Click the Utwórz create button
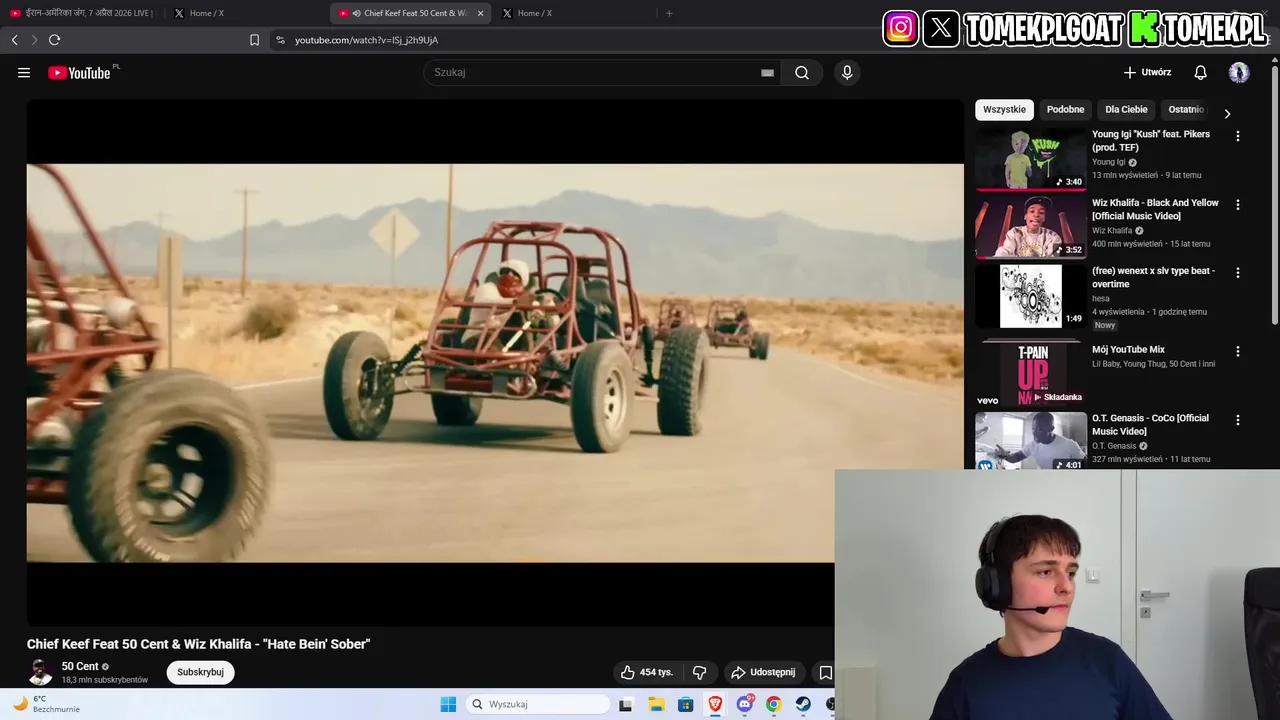 (1147, 73)
